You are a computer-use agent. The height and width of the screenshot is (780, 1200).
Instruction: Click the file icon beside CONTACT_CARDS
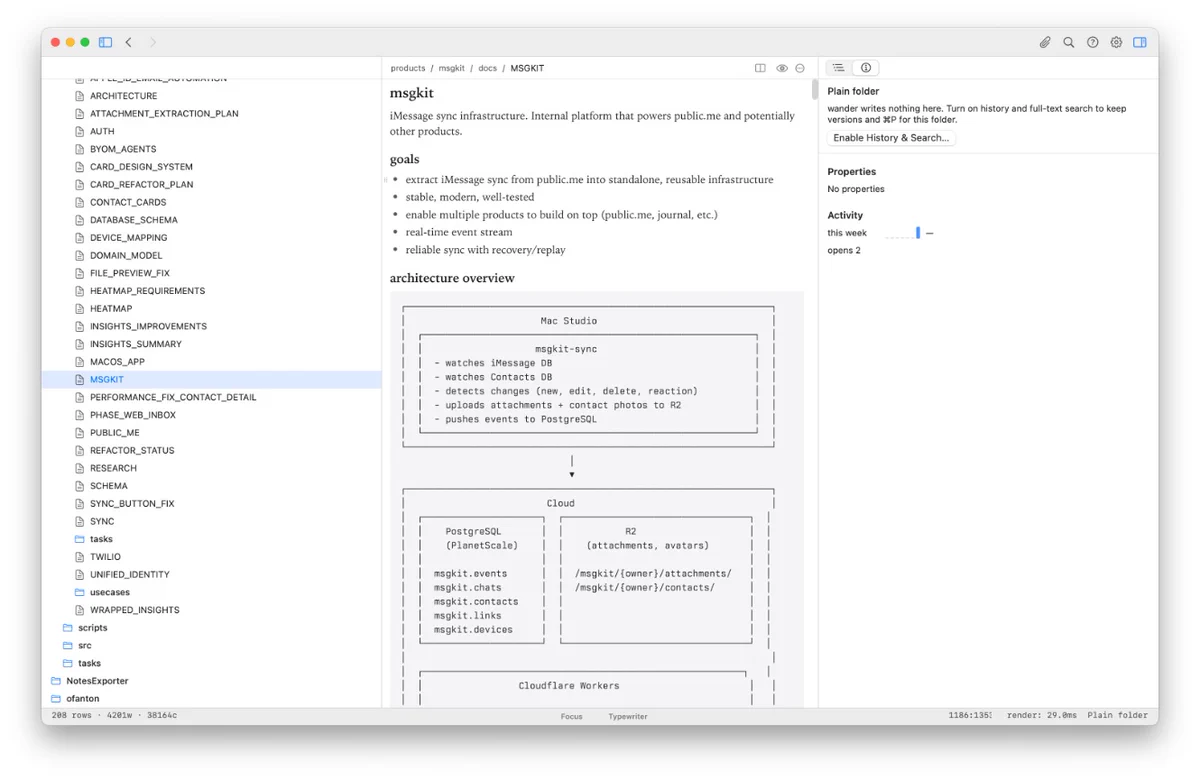[x=80, y=202]
